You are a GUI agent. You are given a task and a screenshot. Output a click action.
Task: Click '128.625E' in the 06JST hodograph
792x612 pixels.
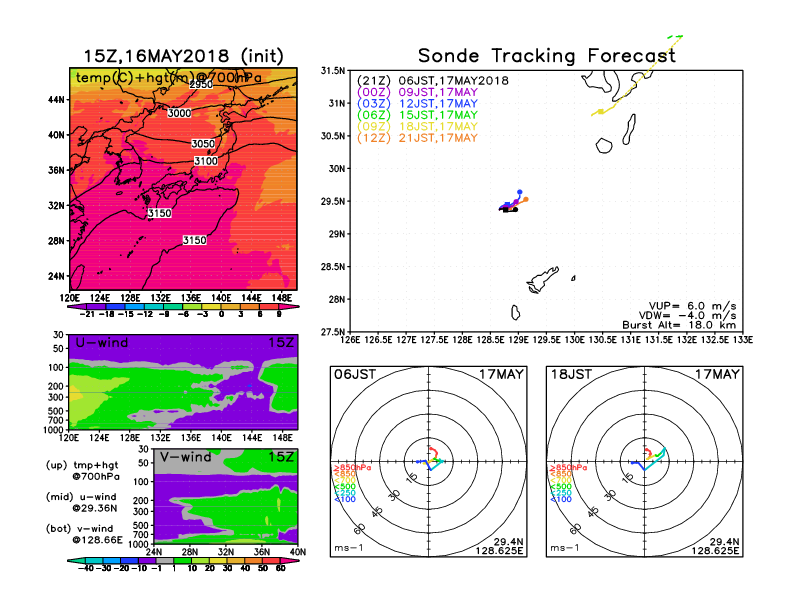pos(499,551)
